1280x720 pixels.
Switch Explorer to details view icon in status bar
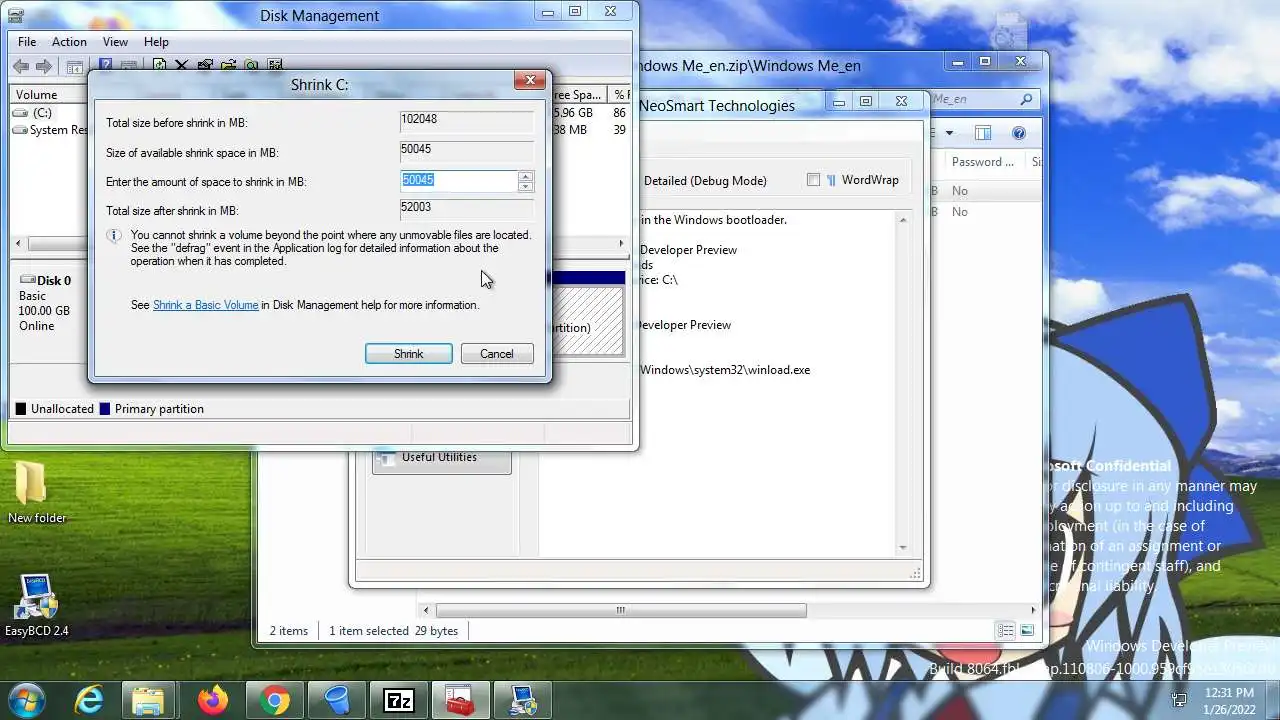point(1004,630)
